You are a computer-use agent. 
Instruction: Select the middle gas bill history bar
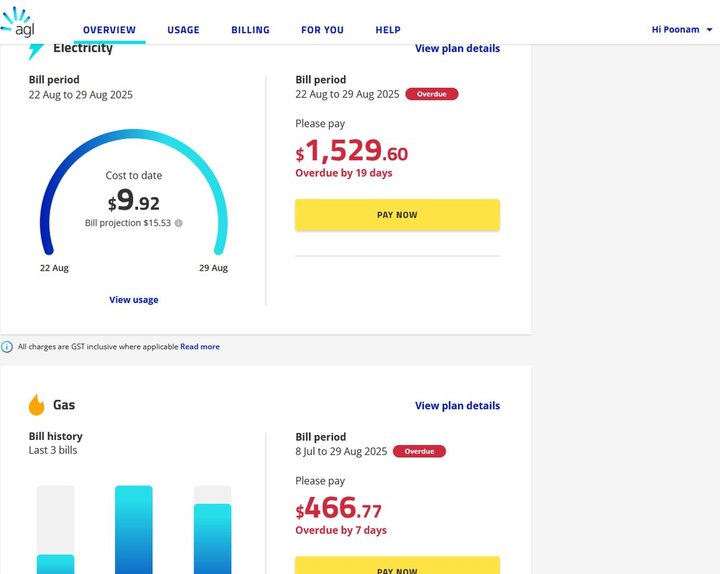point(134,530)
